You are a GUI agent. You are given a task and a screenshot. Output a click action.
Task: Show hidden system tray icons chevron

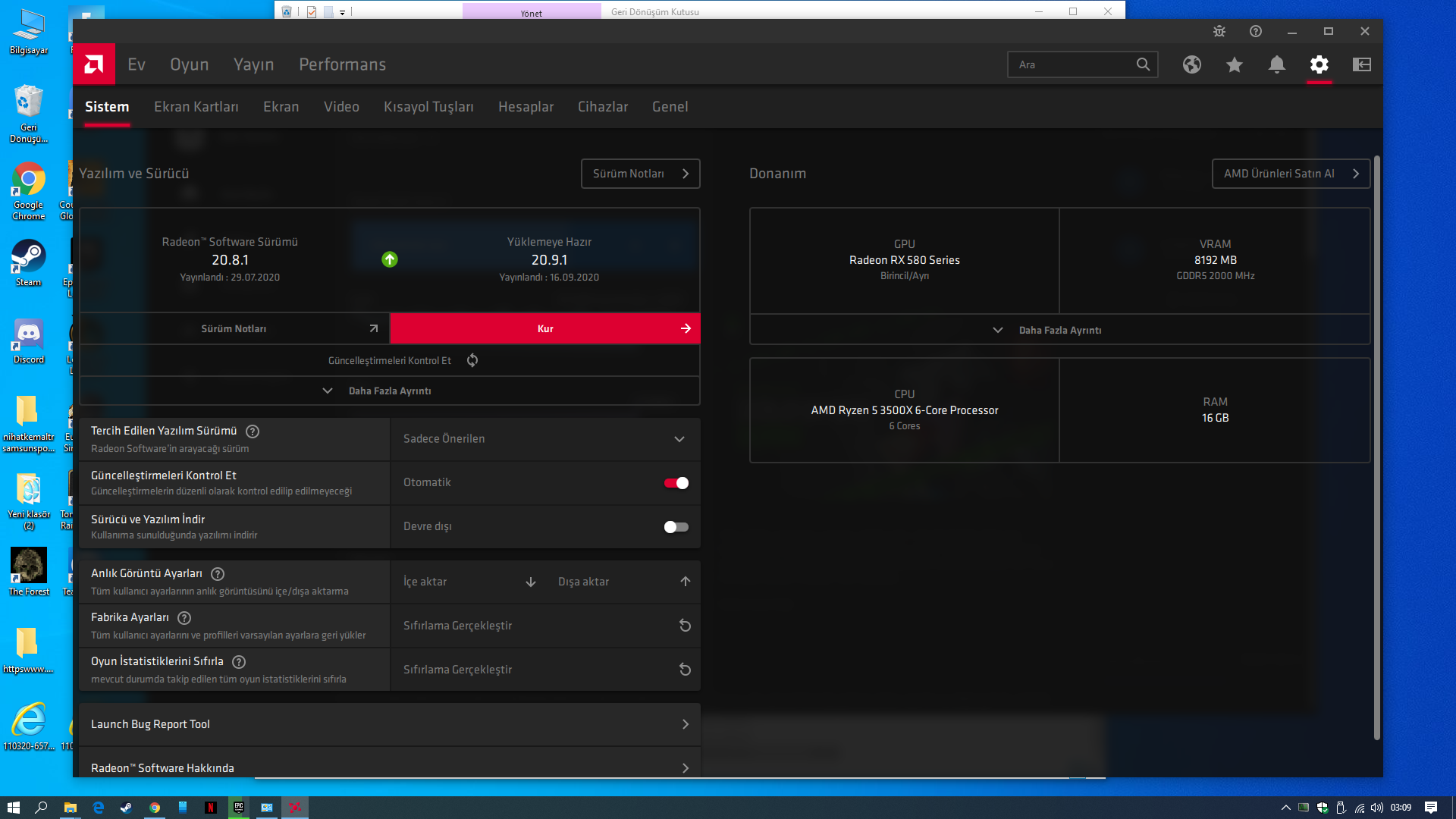click(1285, 808)
